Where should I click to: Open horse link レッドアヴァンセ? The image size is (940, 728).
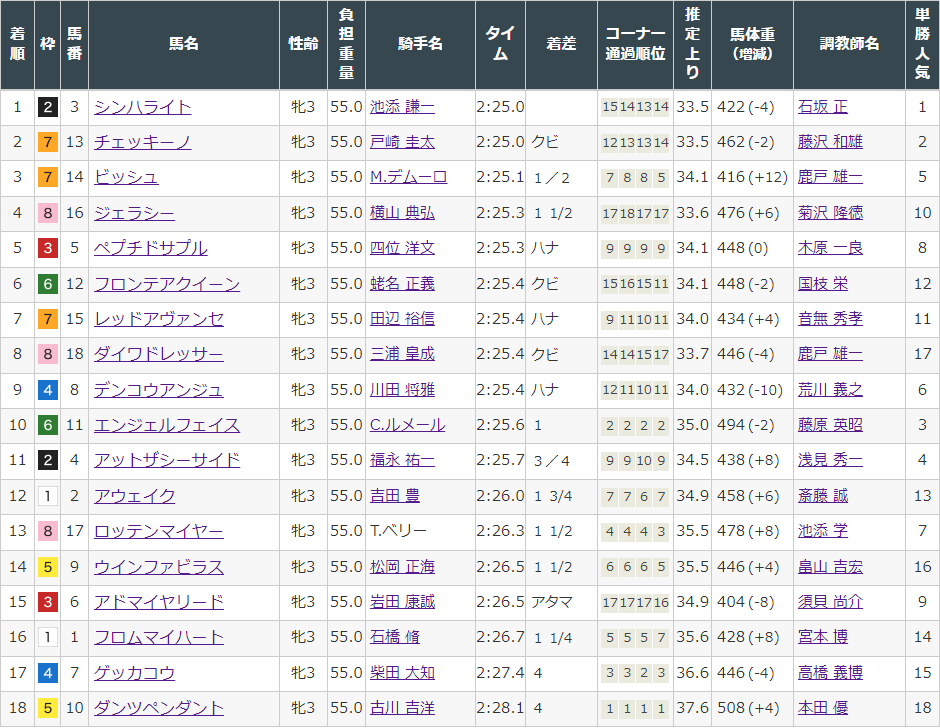click(x=159, y=319)
